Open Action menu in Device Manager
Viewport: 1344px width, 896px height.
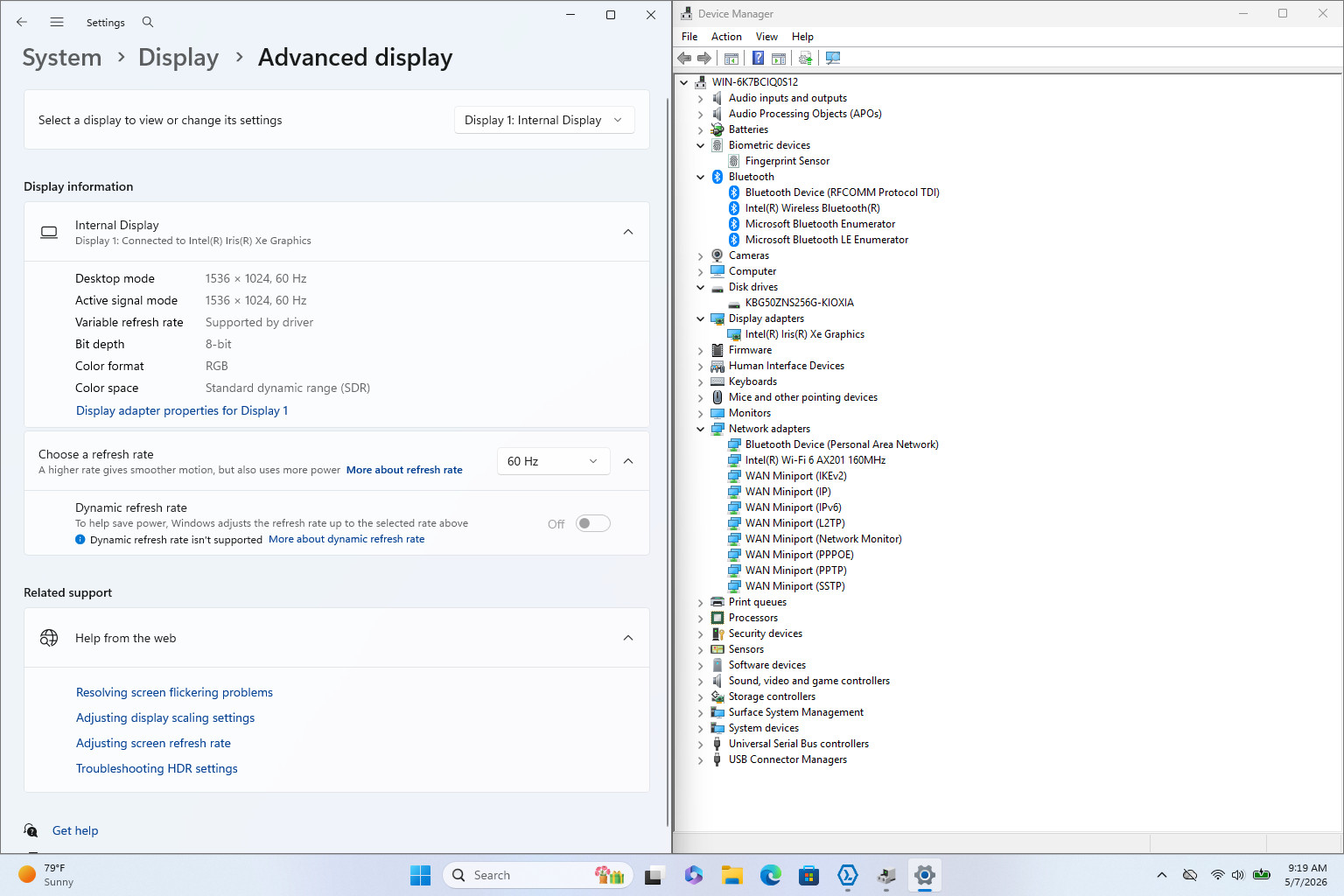click(x=726, y=37)
